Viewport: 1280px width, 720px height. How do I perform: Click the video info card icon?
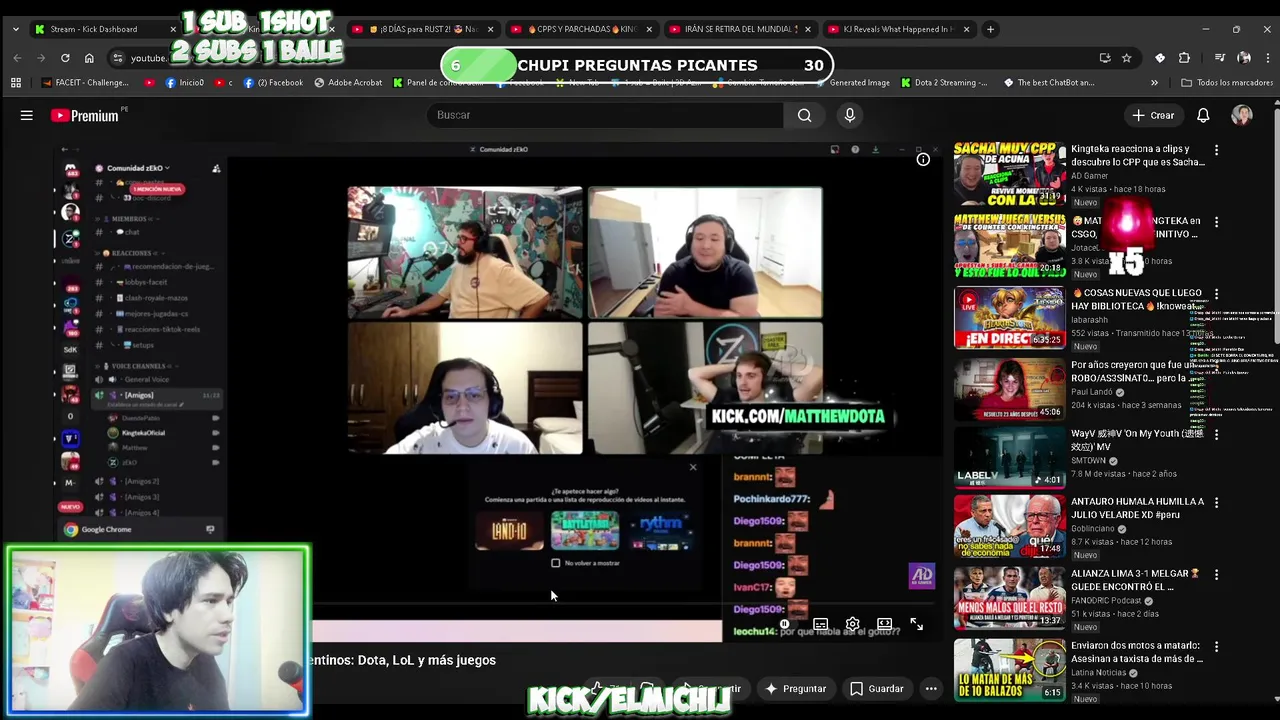point(923,159)
